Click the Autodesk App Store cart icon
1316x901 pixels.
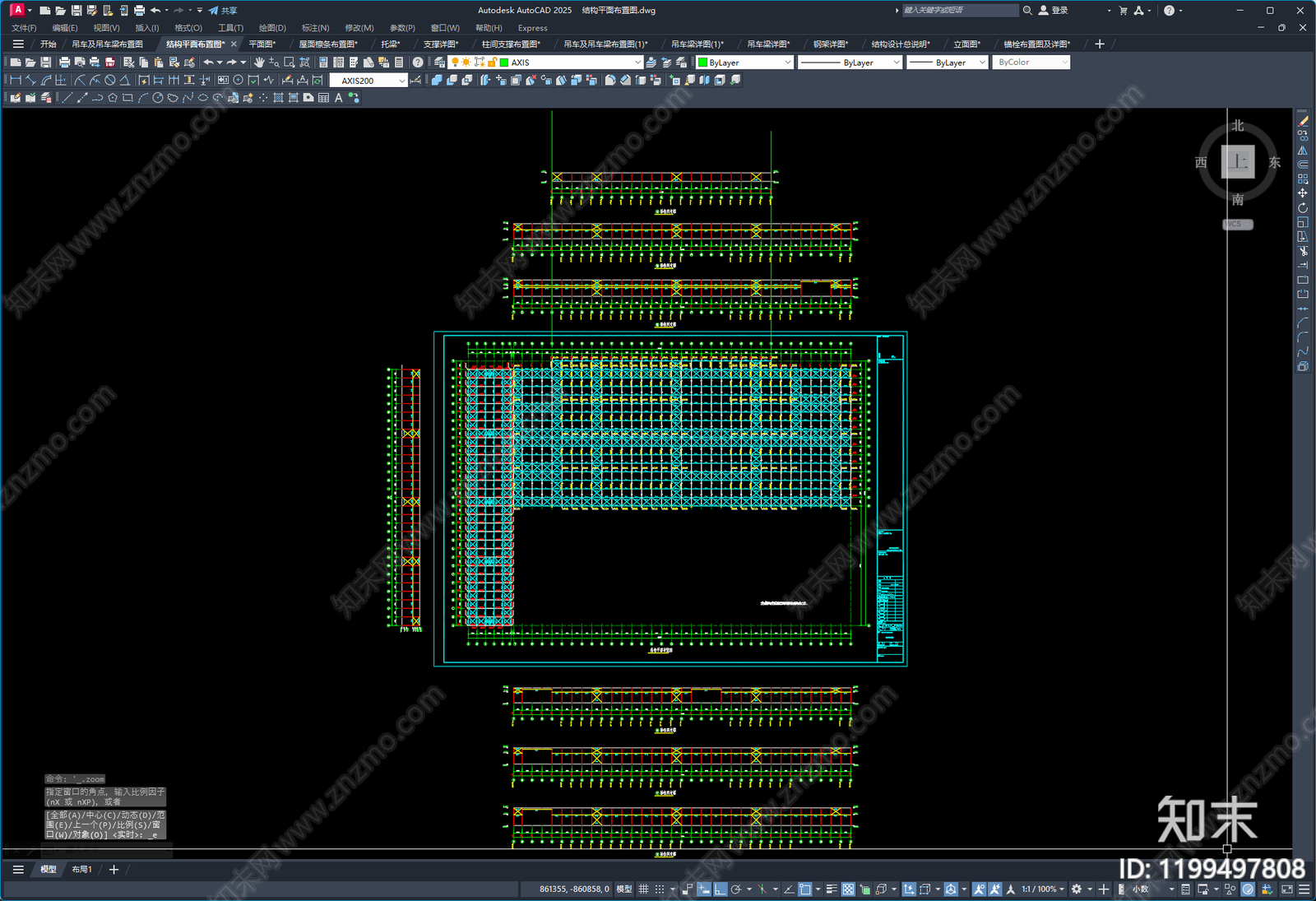pyautogui.click(x=1124, y=11)
